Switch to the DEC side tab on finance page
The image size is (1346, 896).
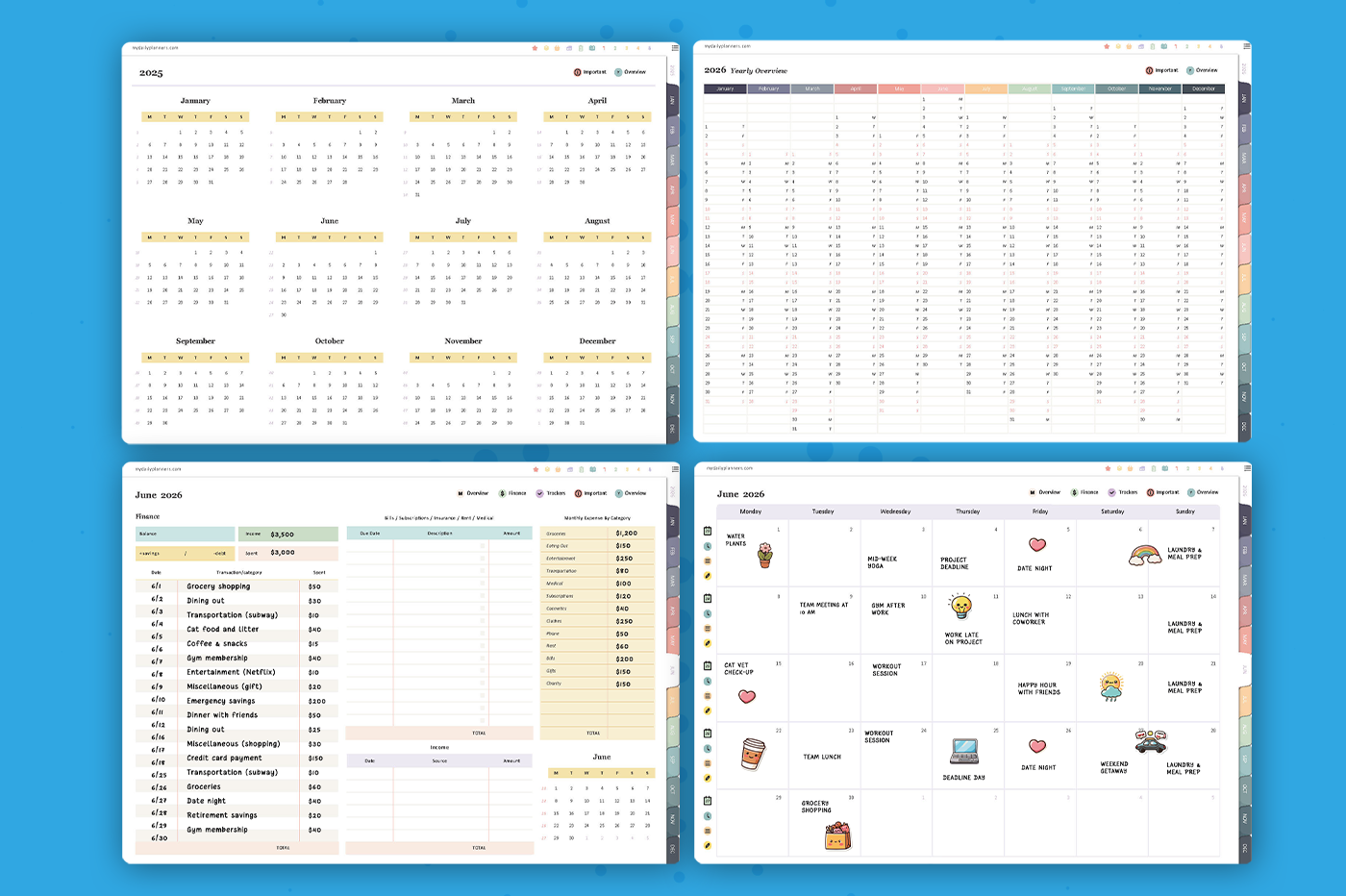673,849
